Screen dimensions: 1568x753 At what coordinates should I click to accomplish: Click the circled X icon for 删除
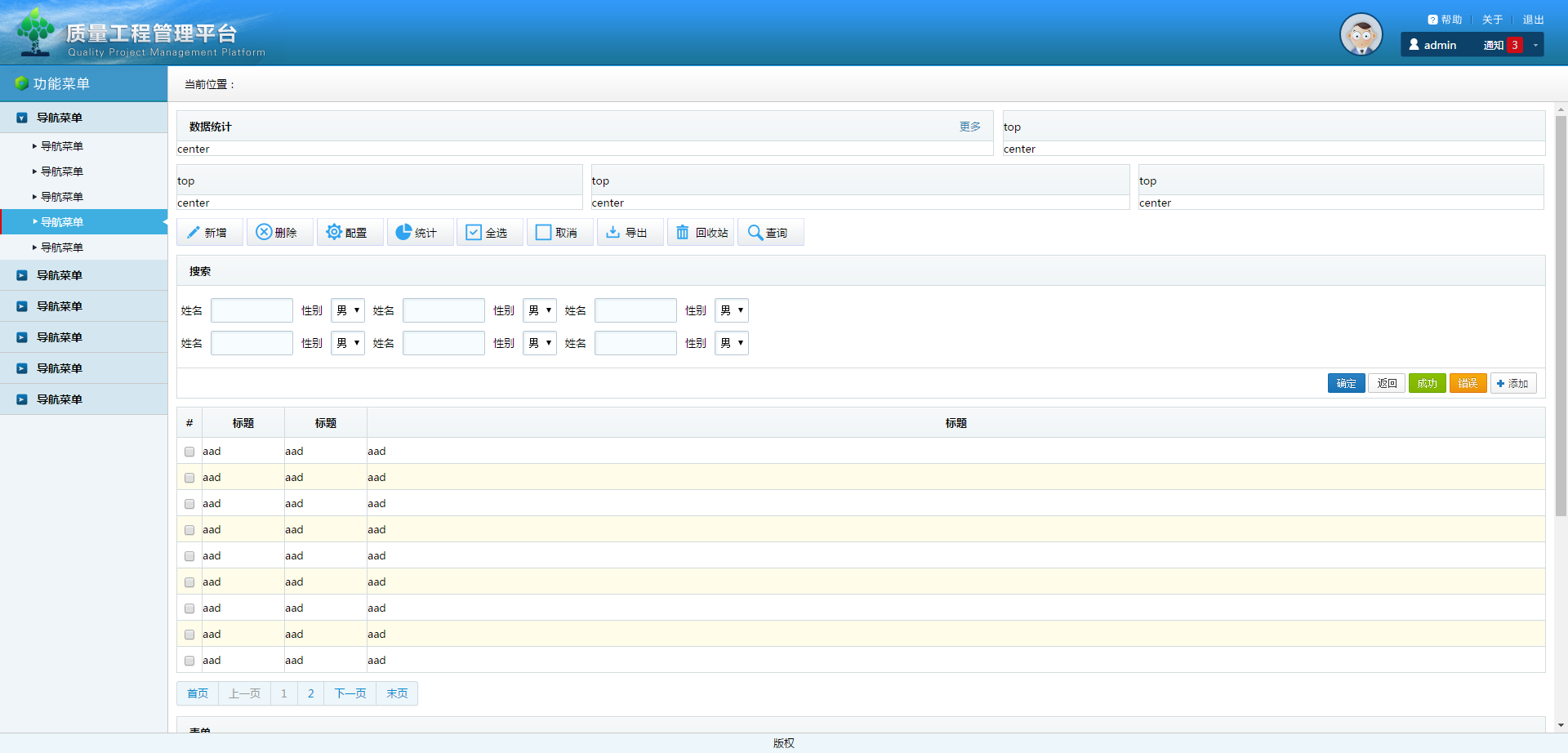pyautogui.click(x=264, y=232)
